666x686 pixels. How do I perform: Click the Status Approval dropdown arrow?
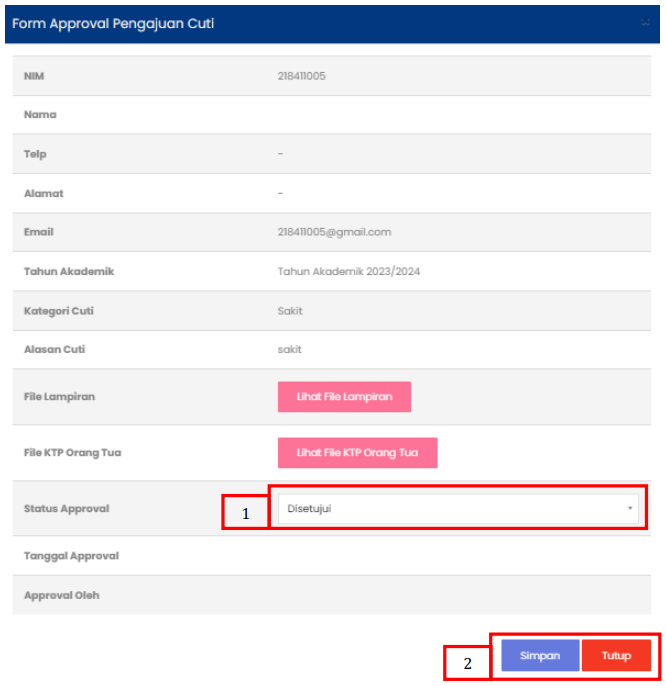click(630, 508)
